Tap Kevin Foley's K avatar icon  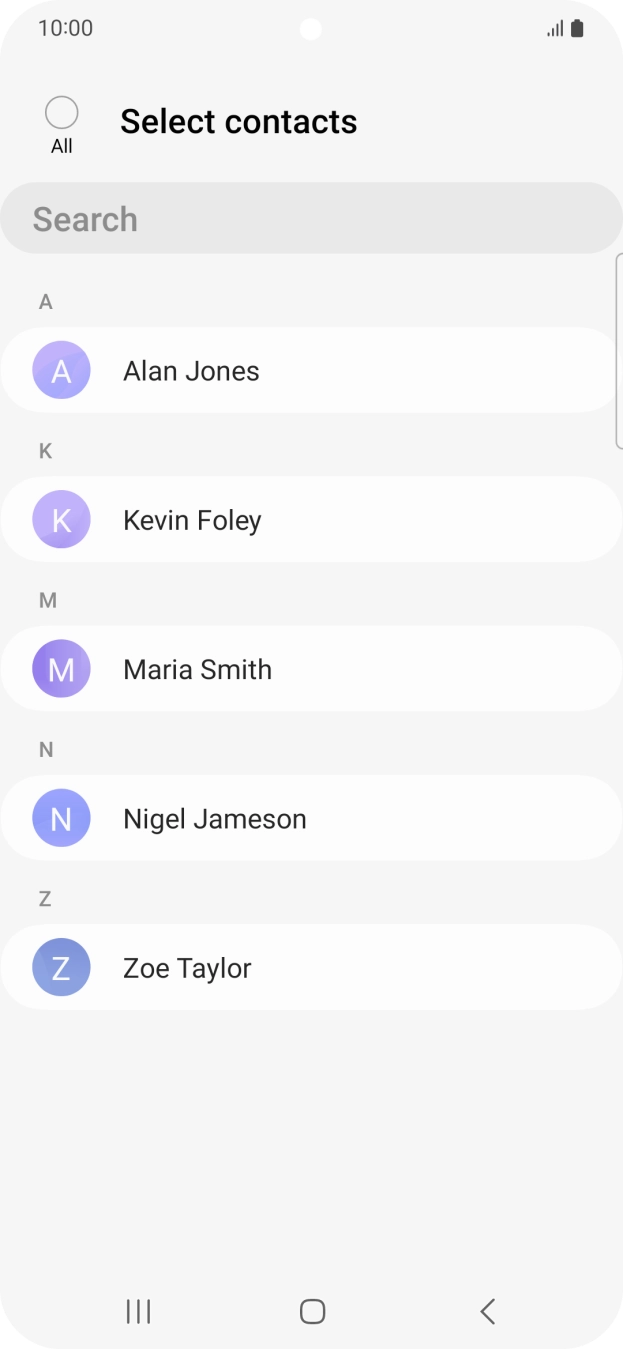point(61,520)
